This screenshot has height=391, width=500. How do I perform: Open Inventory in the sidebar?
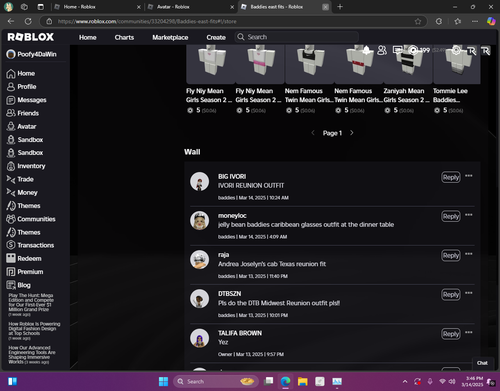(x=26, y=166)
